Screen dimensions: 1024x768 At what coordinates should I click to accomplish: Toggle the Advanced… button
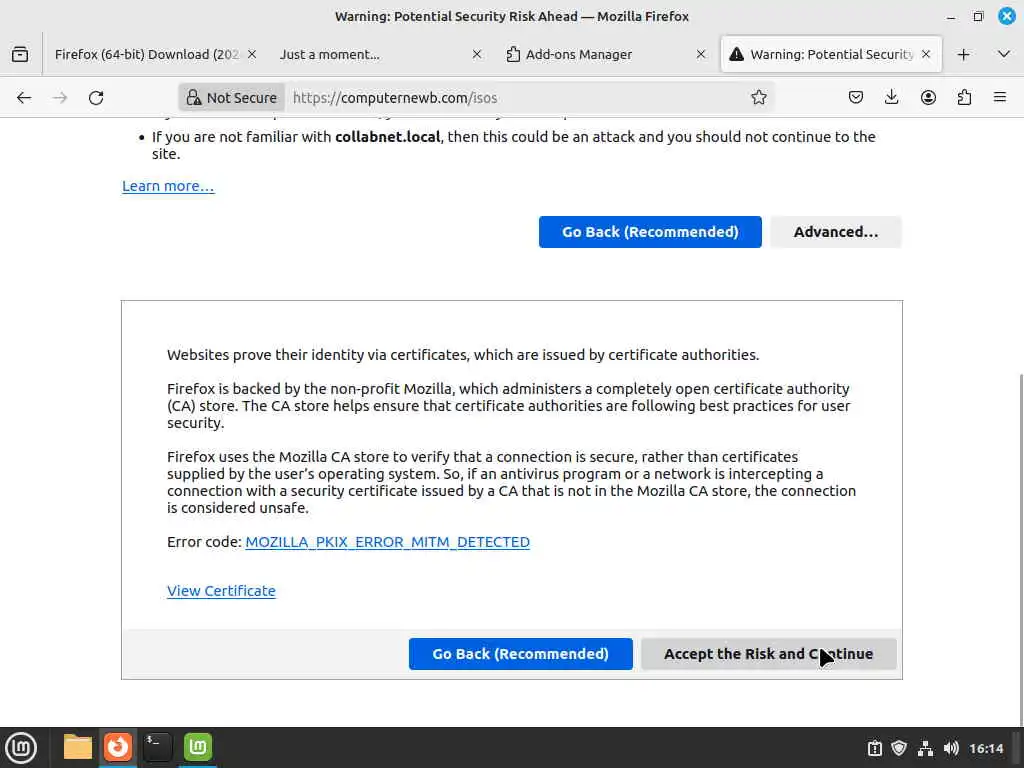[835, 232]
